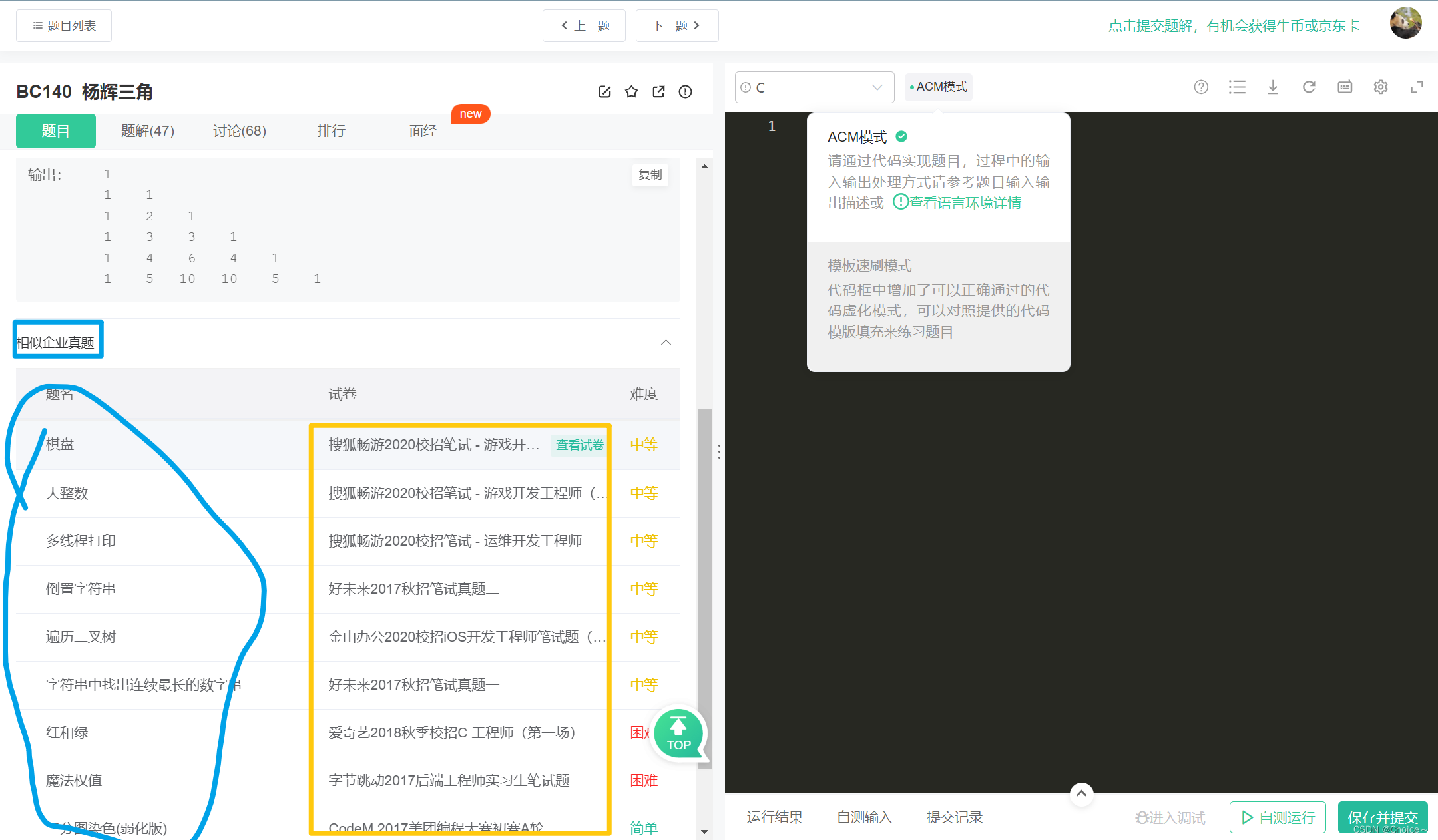The width and height of the screenshot is (1438, 840).
Task: Click 查看试卷 link in 棋盘 row
Action: [x=580, y=445]
